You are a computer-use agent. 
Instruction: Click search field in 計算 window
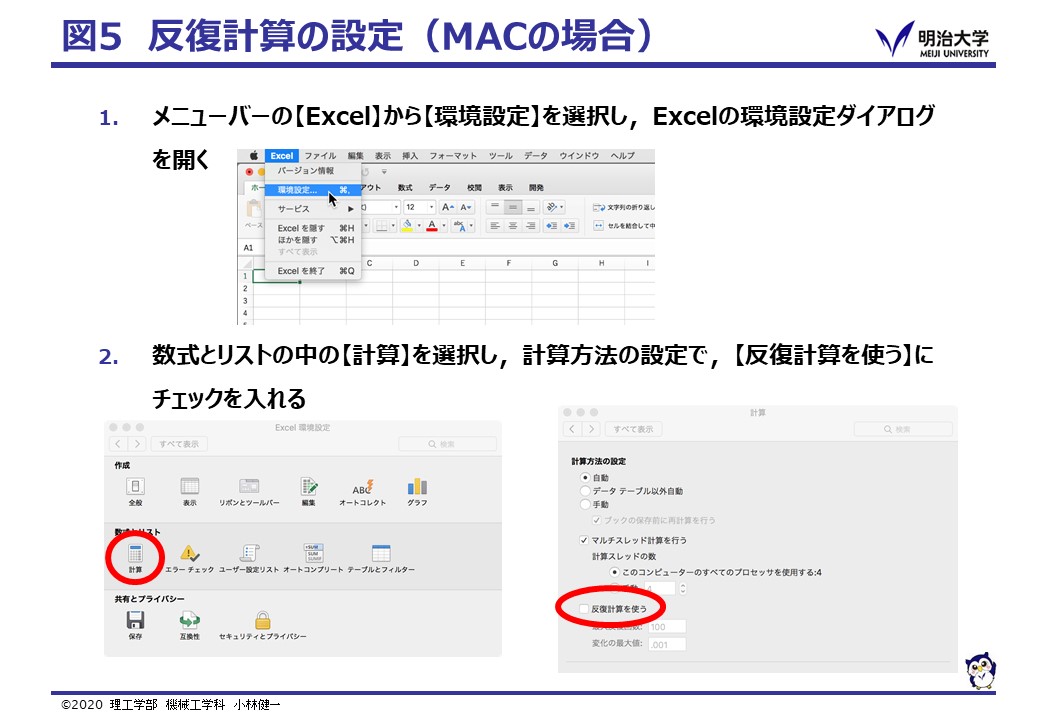click(903, 430)
